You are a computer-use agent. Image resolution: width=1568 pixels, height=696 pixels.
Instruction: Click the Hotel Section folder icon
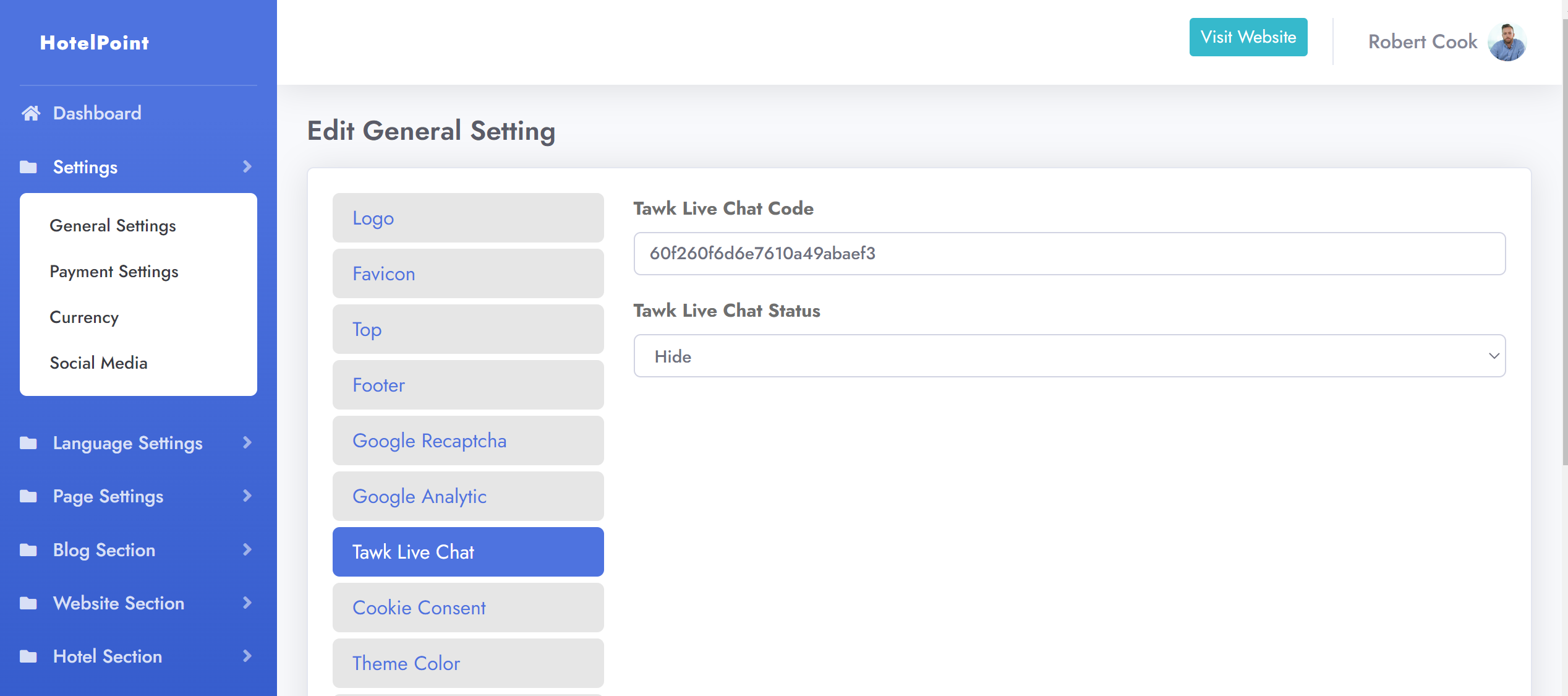tap(28, 656)
